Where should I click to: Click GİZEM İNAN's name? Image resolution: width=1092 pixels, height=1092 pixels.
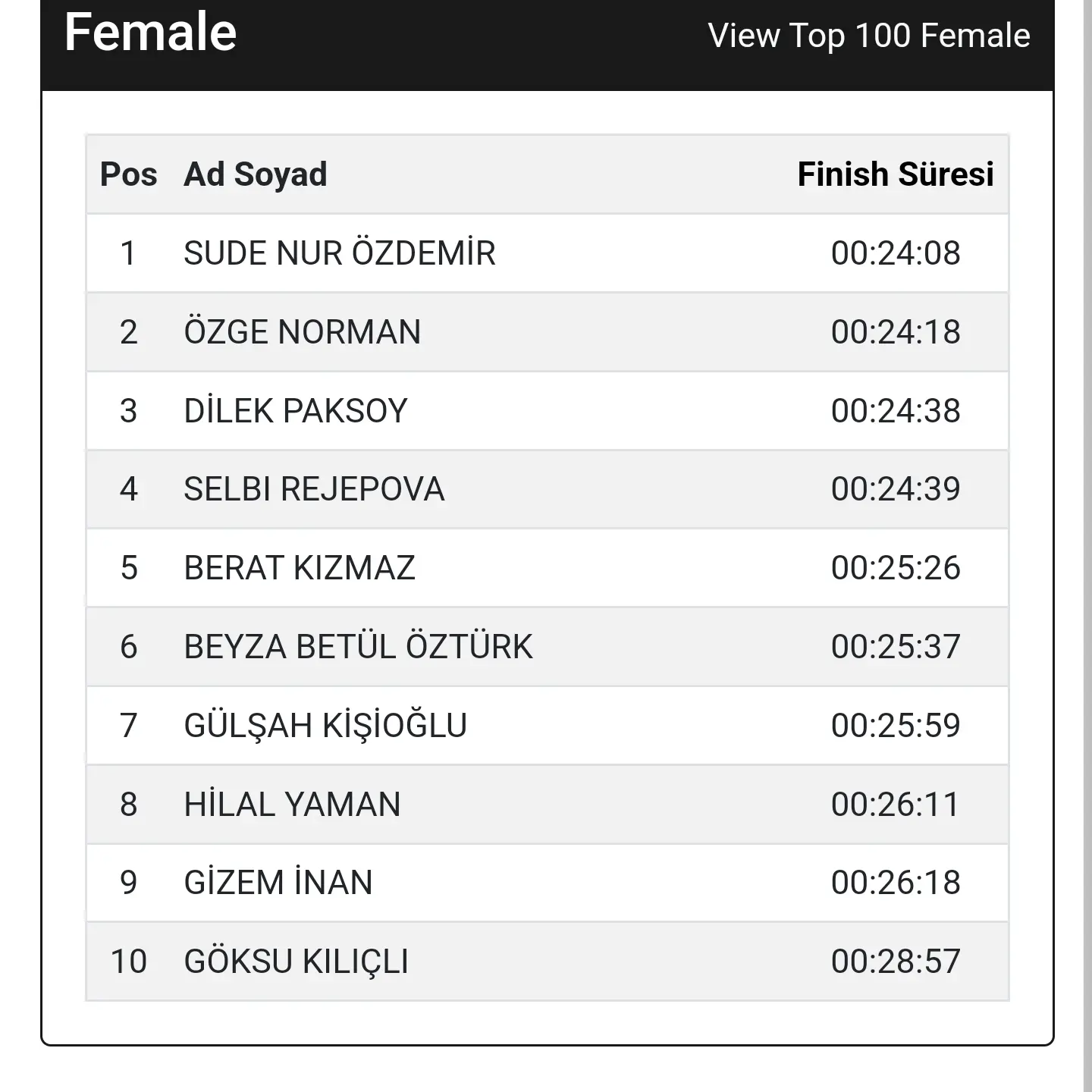click(278, 882)
